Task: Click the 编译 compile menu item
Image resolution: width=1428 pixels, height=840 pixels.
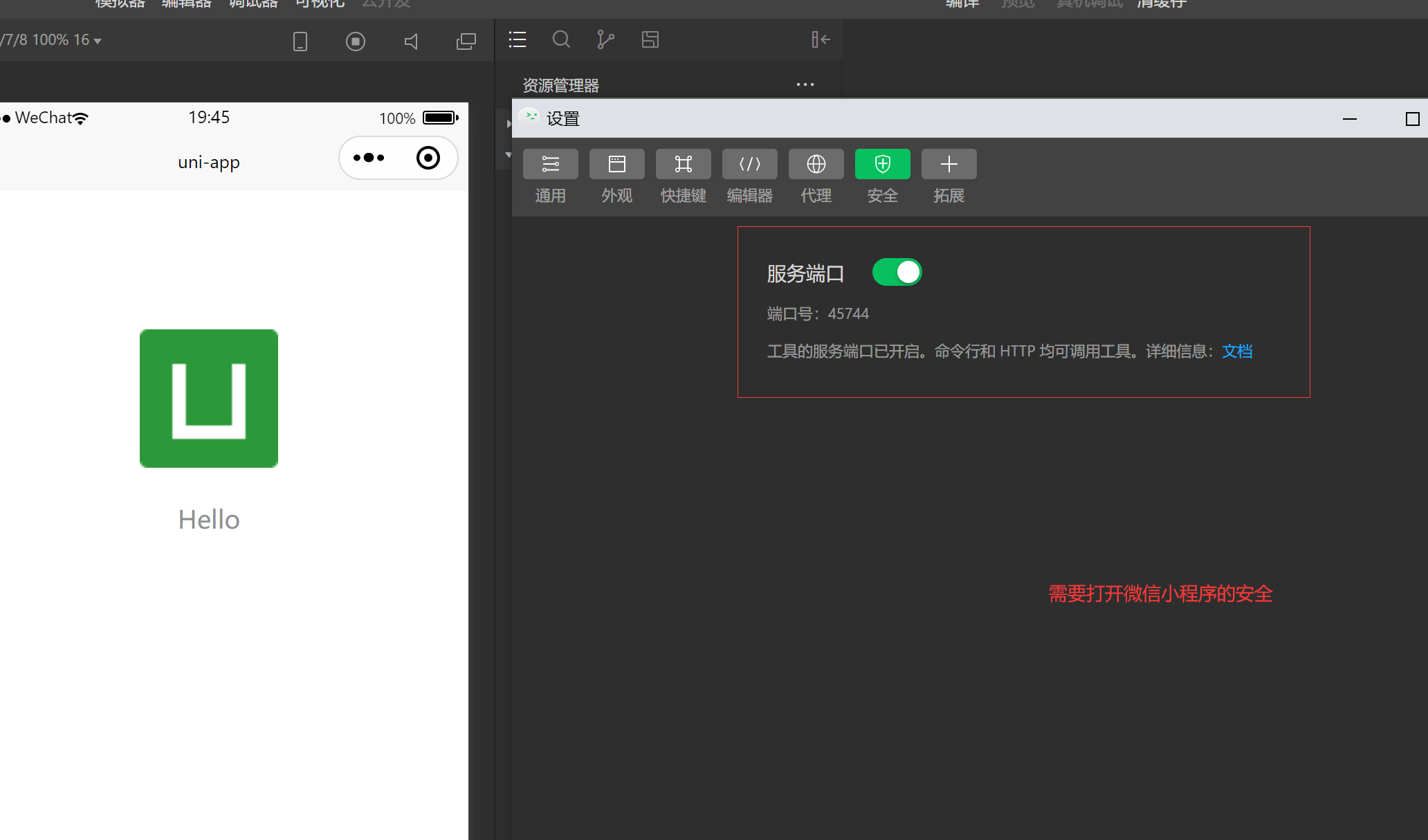Action: tap(962, 3)
